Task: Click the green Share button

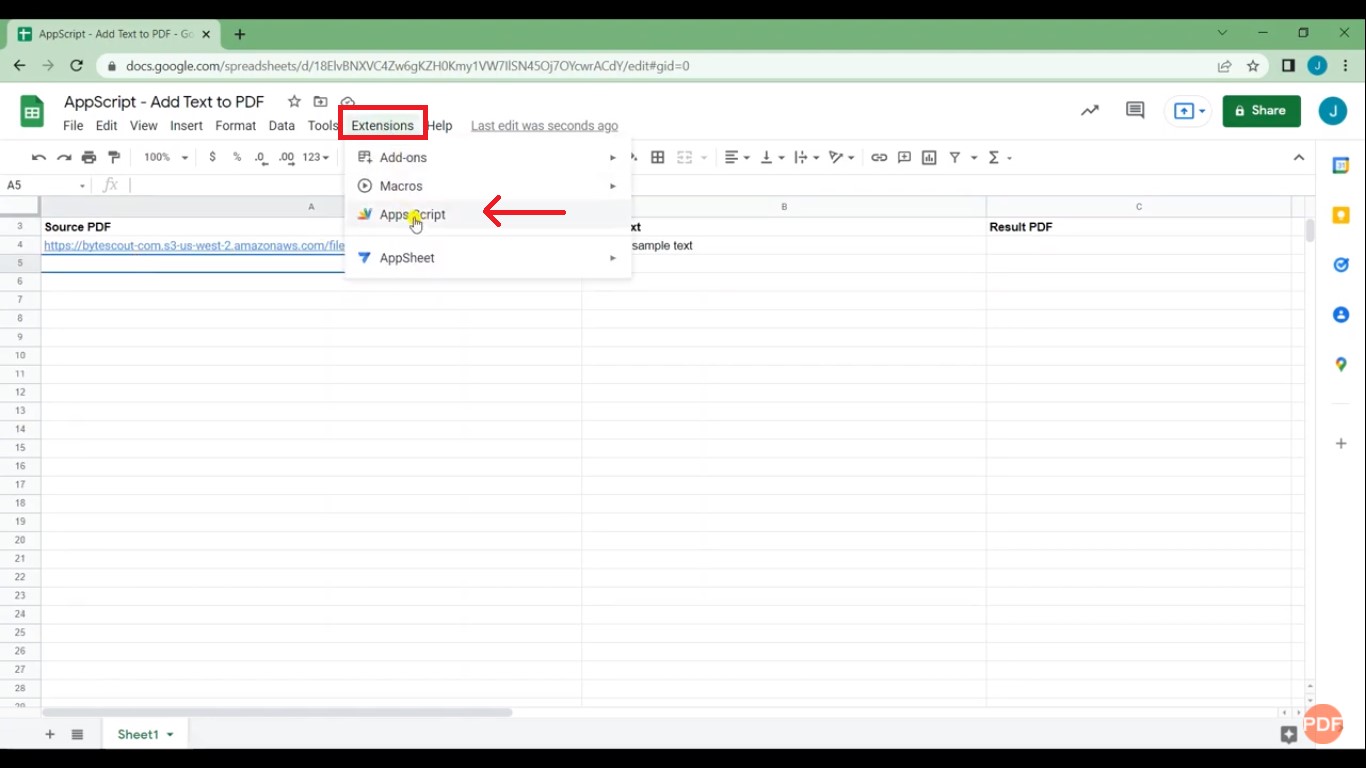Action: click(x=1261, y=111)
